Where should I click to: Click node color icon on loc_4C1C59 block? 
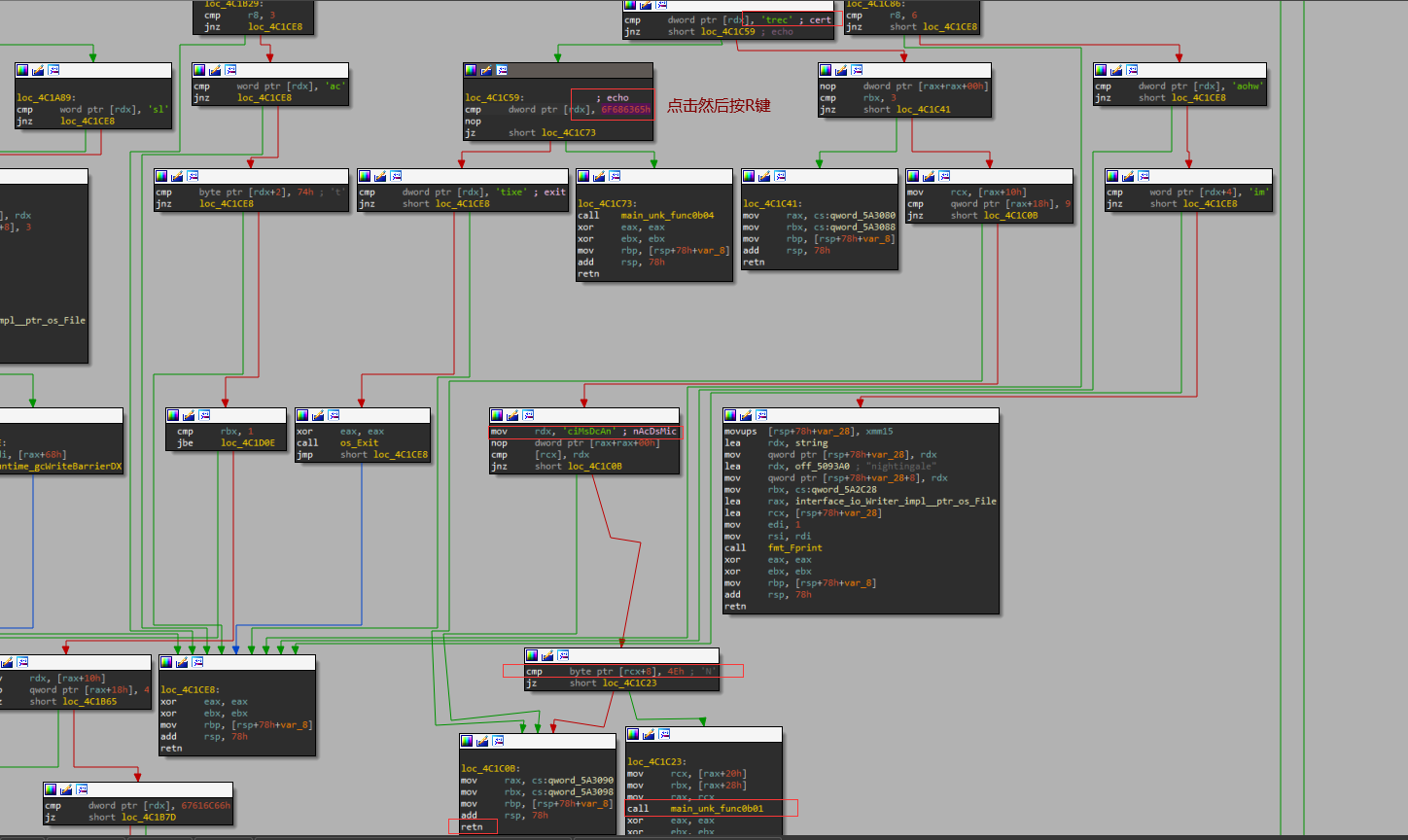pos(471,70)
